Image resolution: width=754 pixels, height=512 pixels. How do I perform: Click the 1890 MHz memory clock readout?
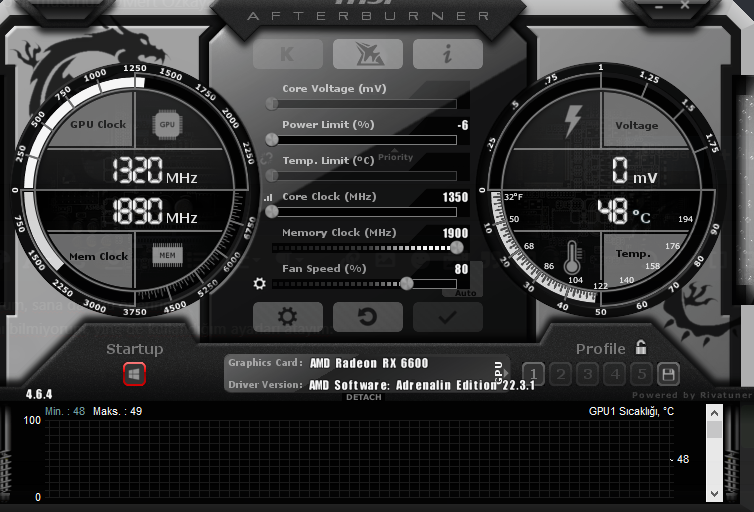(155, 211)
